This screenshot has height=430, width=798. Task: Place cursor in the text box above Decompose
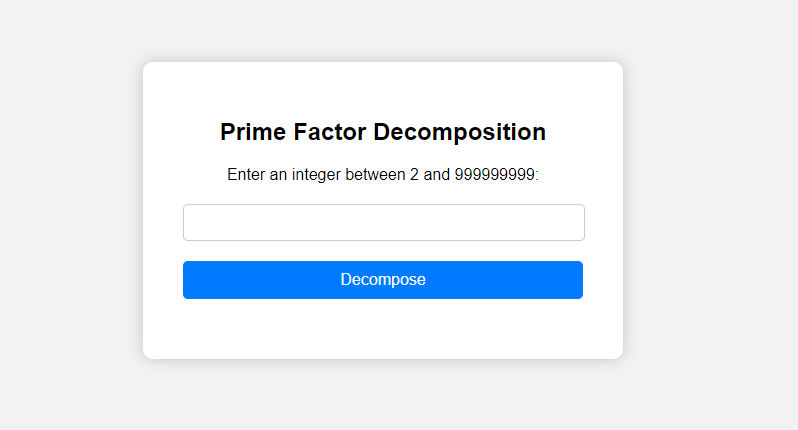click(383, 222)
